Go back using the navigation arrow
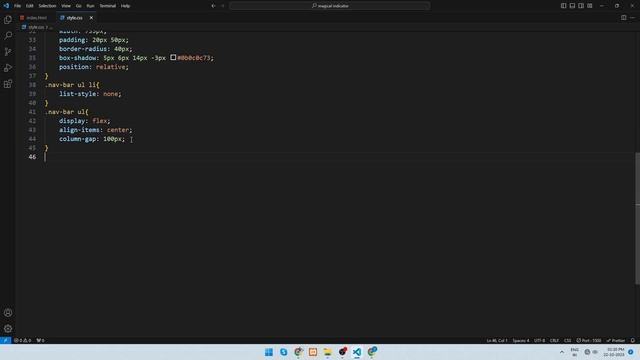The image size is (640, 360). coord(213,6)
